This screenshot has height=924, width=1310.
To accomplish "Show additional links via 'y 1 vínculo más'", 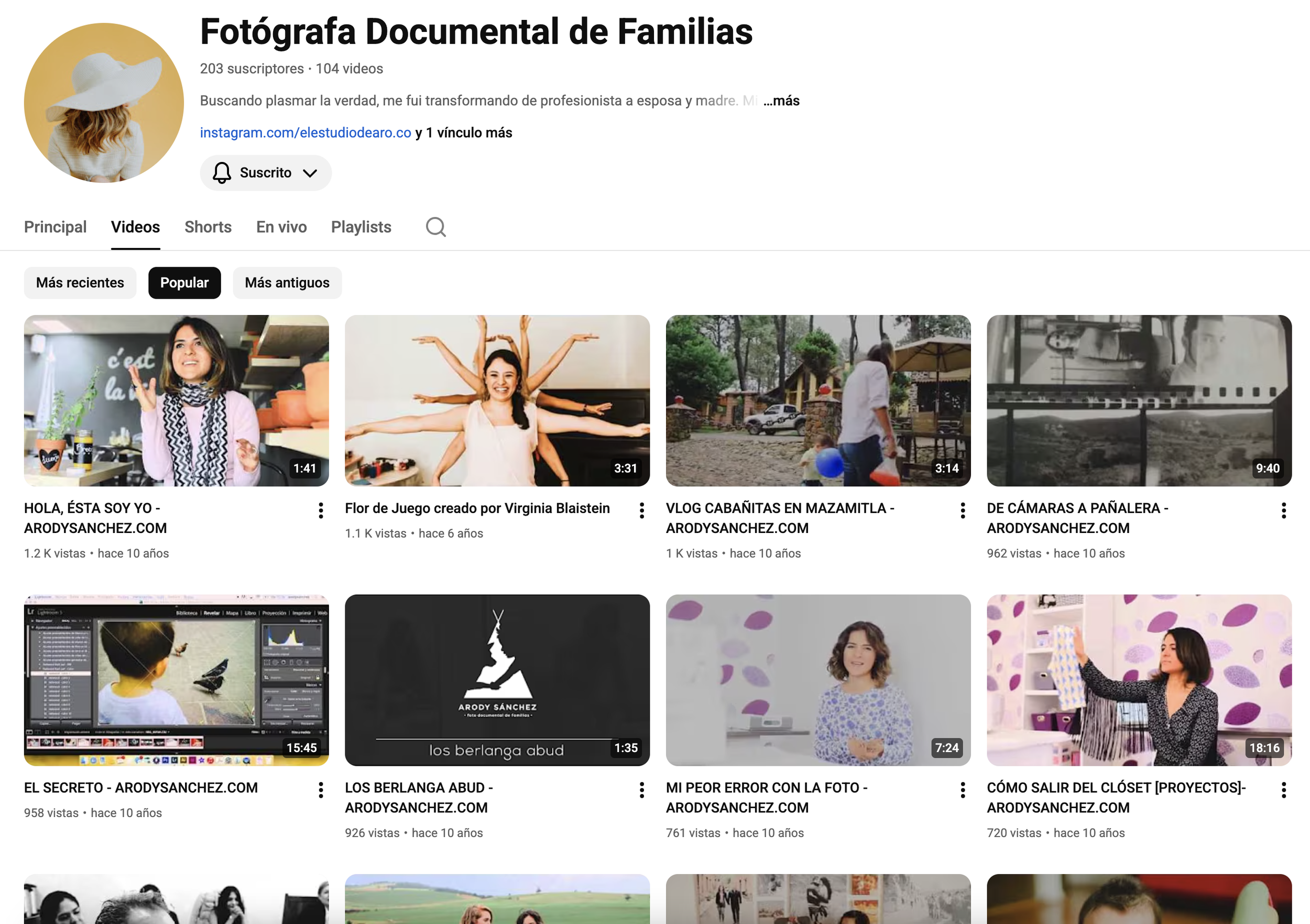I will pos(464,133).
